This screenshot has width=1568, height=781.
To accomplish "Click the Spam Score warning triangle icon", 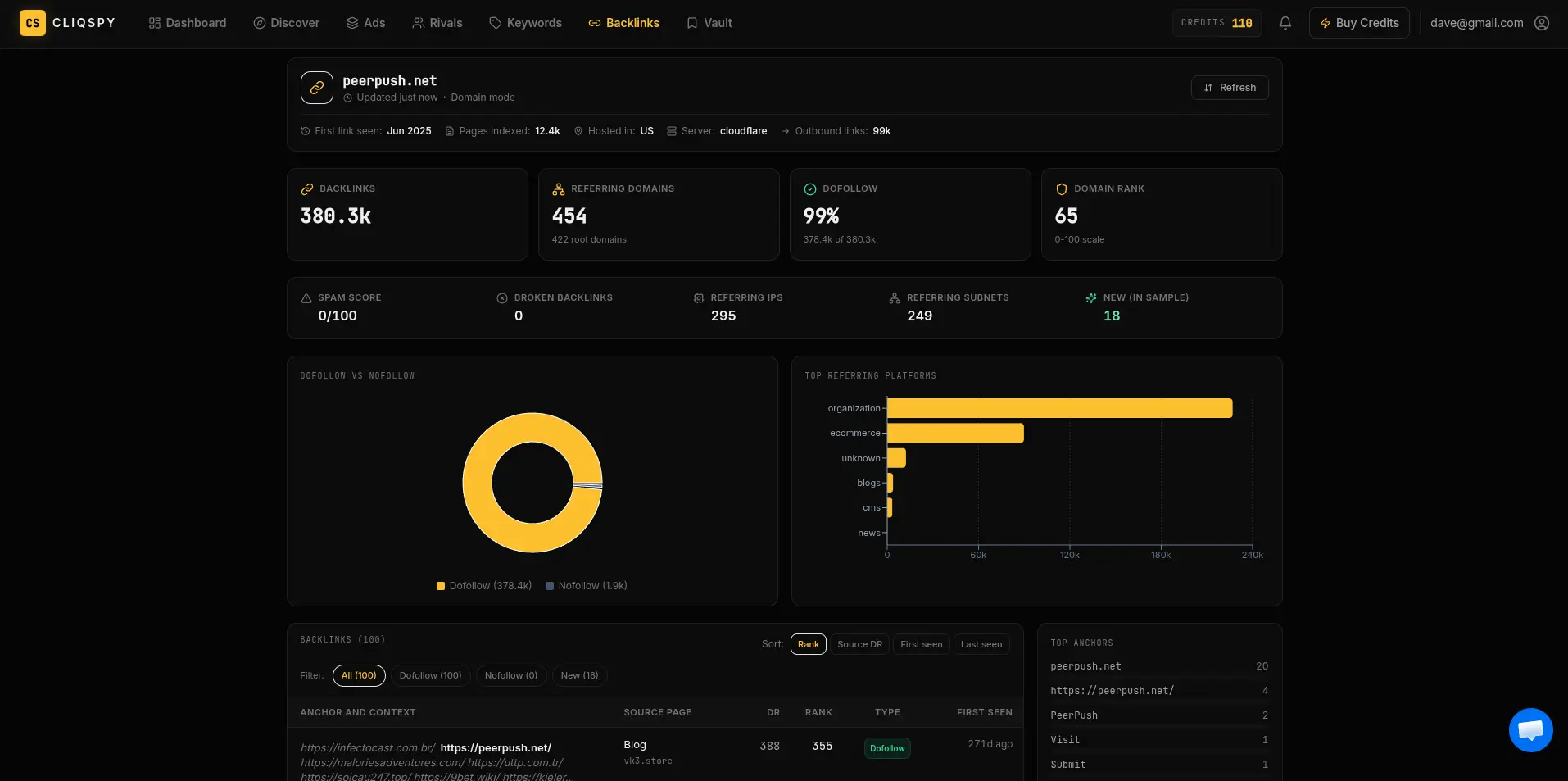I will (306, 298).
